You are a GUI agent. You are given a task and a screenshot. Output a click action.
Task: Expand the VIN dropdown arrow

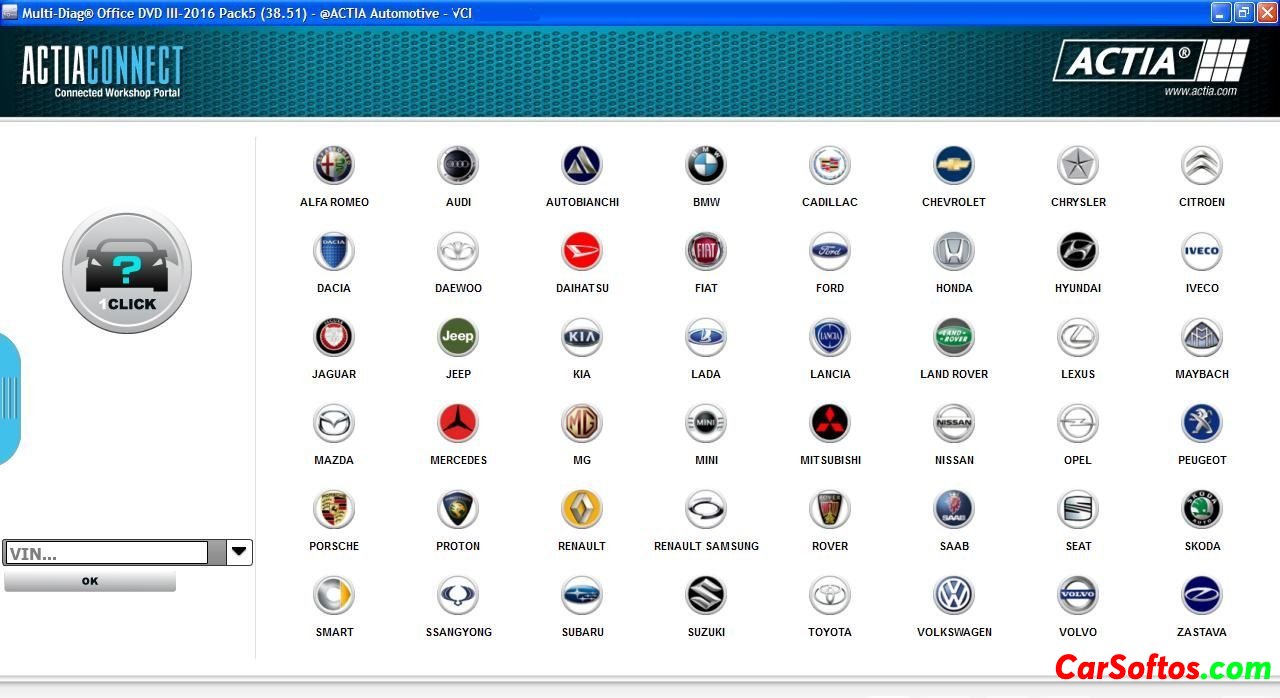click(239, 552)
